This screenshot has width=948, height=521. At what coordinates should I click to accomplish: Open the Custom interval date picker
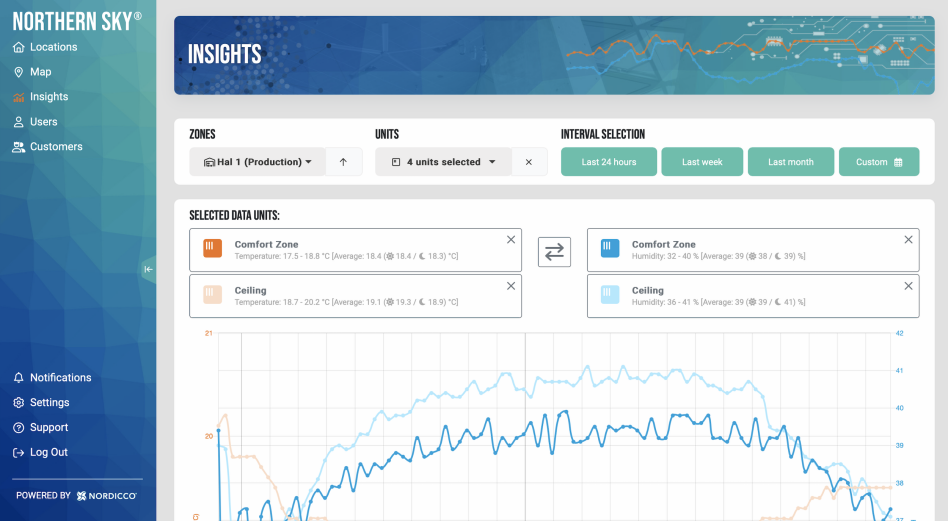click(879, 162)
